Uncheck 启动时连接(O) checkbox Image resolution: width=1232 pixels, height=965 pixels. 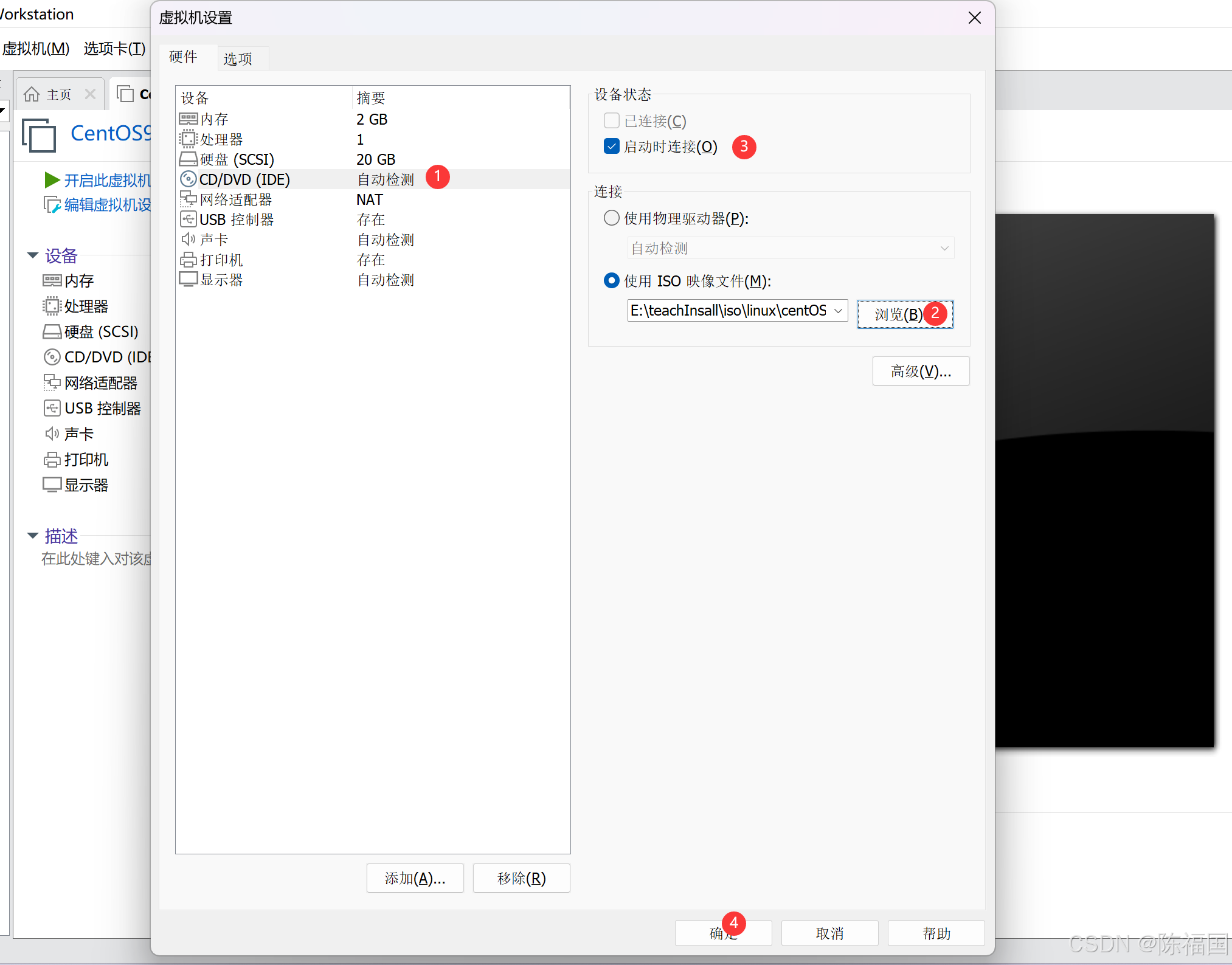(612, 147)
